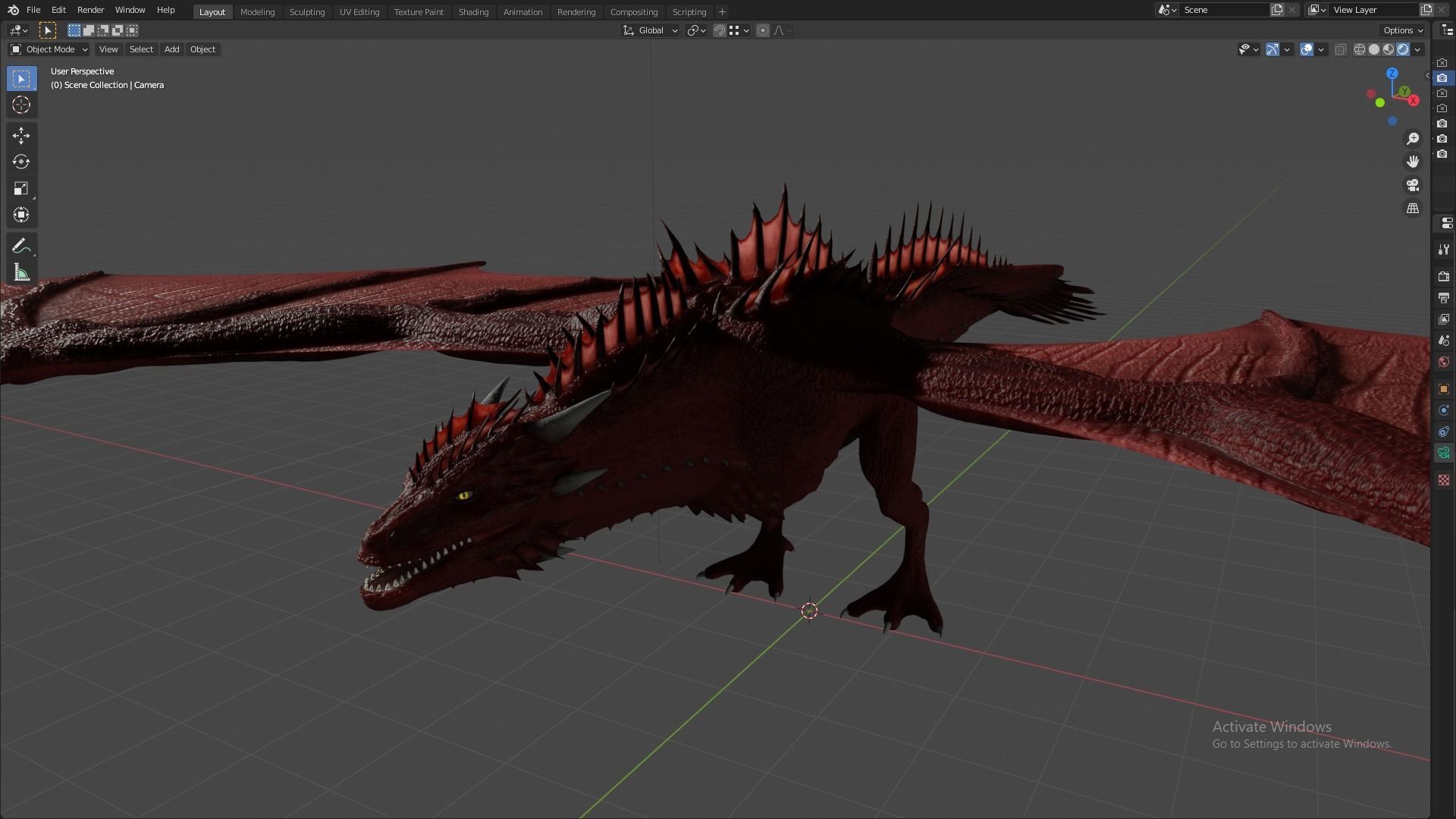Click the Scene name field
The image size is (1456, 819).
pyautogui.click(x=1225, y=10)
